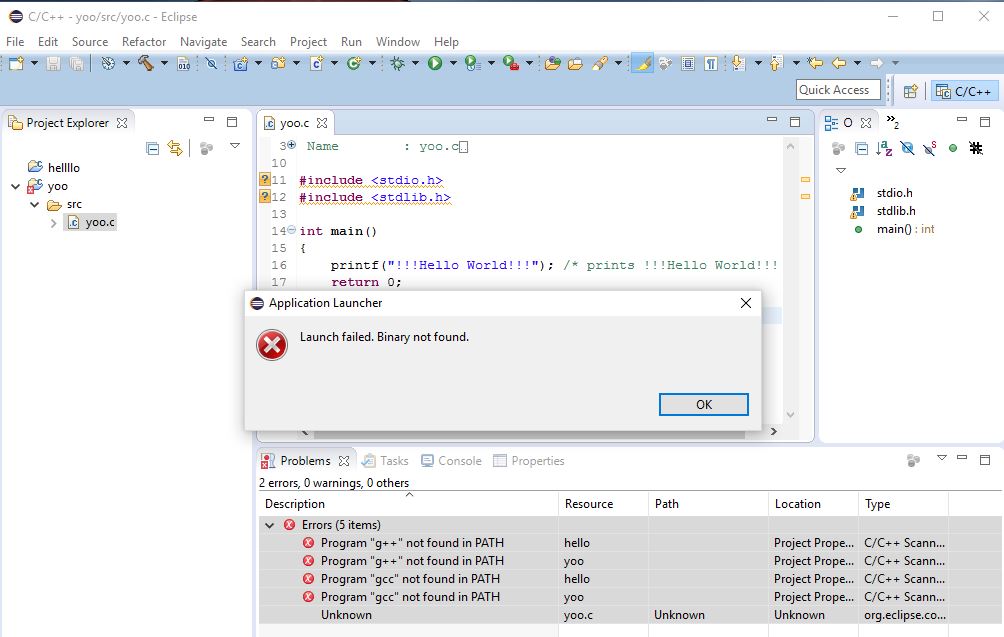The image size is (1004, 637).
Task: Click the New Source Folder icon
Action: click(278, 63)
